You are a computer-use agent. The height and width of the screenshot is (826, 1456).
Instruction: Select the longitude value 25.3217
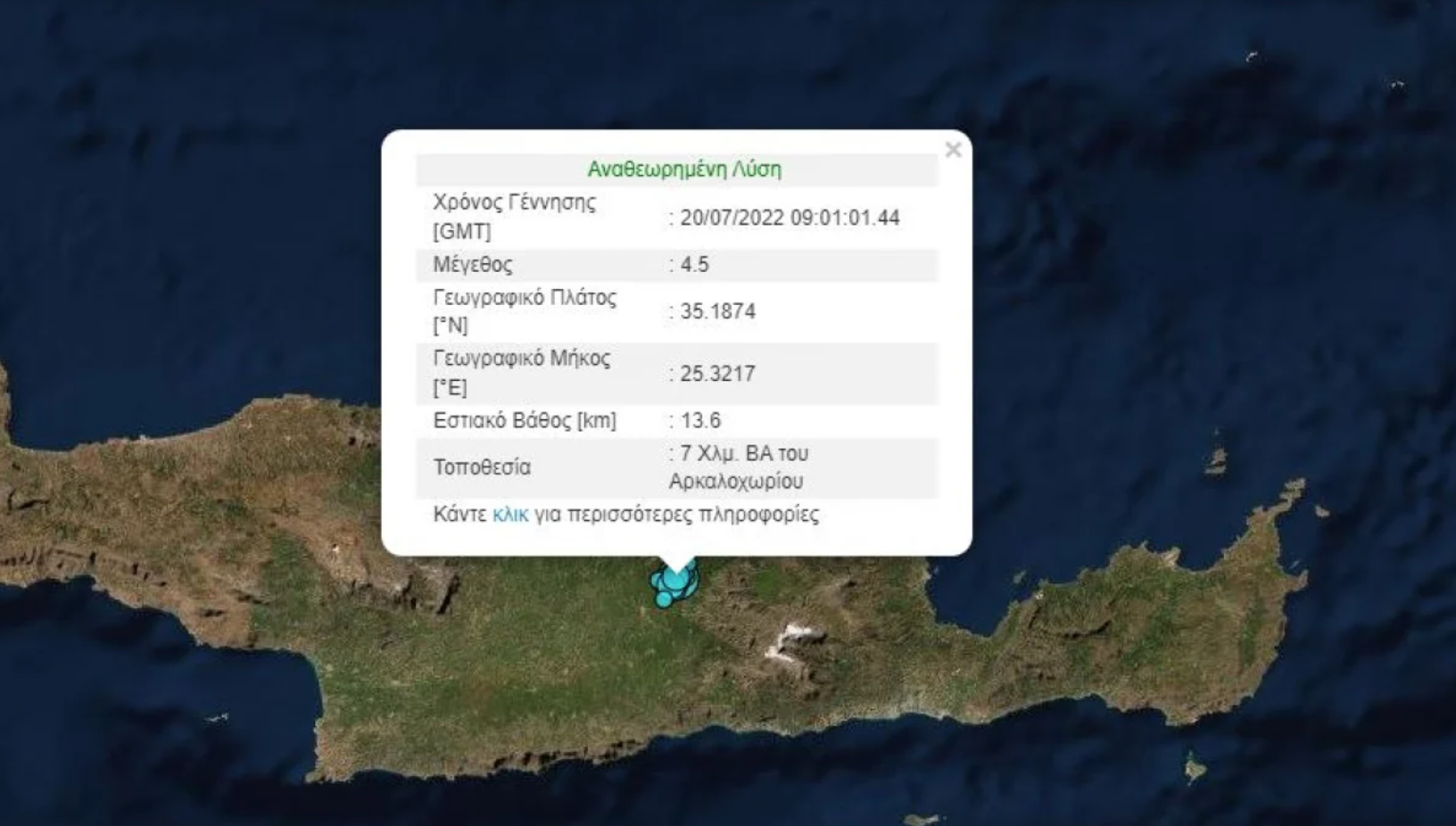coord(717,374)
